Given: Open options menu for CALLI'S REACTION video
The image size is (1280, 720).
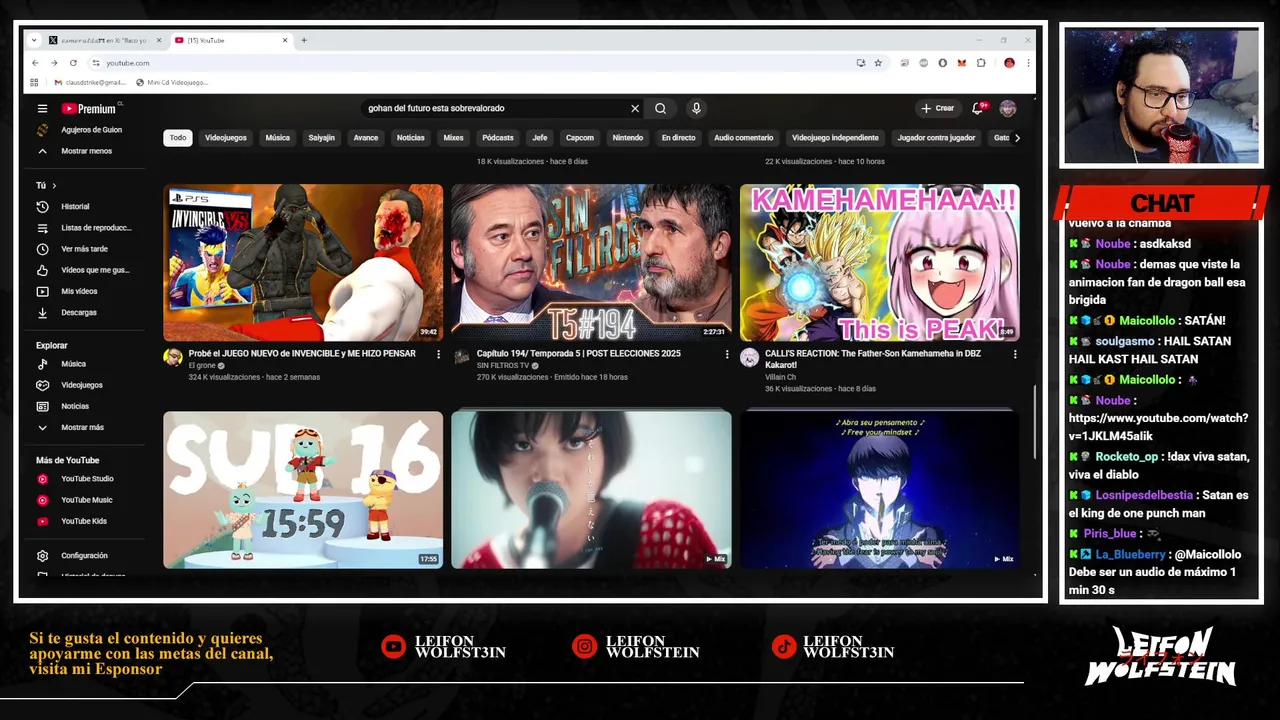Looking at the screenshot, I should tap(1015, 354).
